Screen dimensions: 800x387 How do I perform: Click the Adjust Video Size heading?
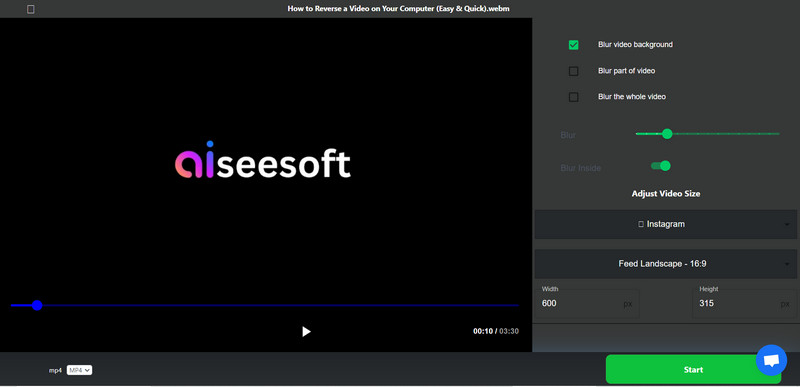666,194
